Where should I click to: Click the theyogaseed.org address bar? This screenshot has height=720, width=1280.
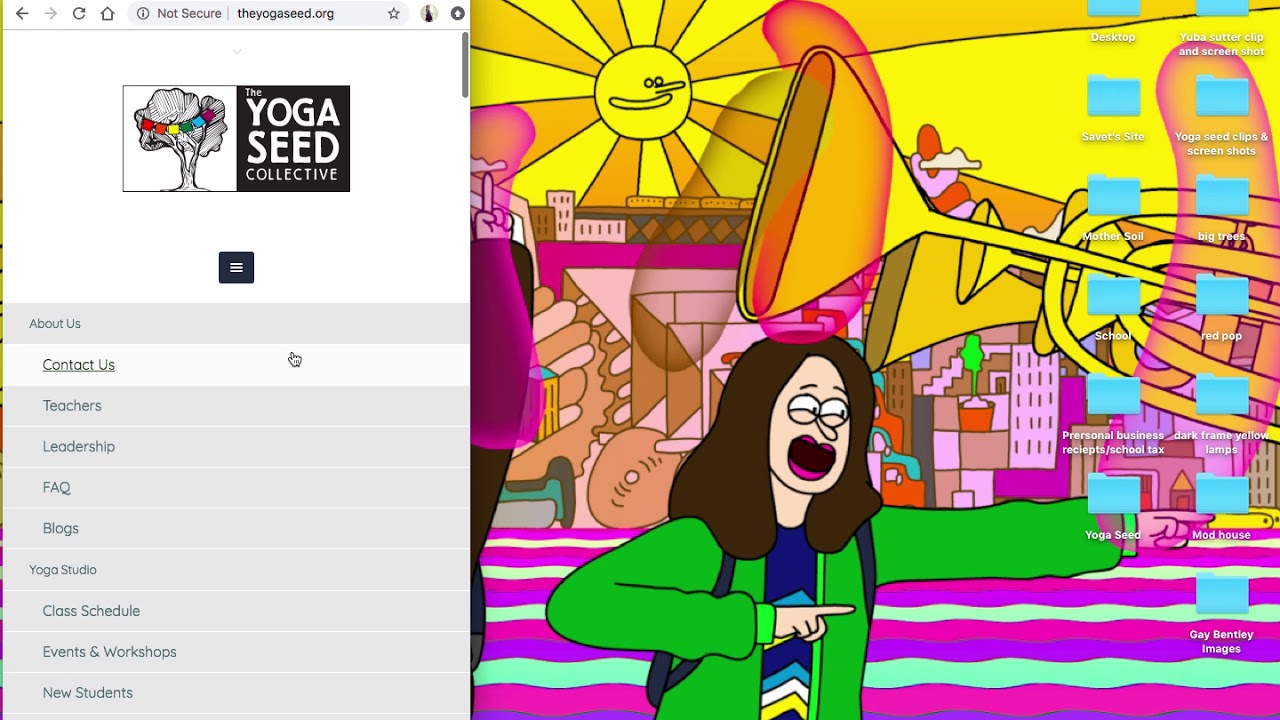tap(285, 14)
